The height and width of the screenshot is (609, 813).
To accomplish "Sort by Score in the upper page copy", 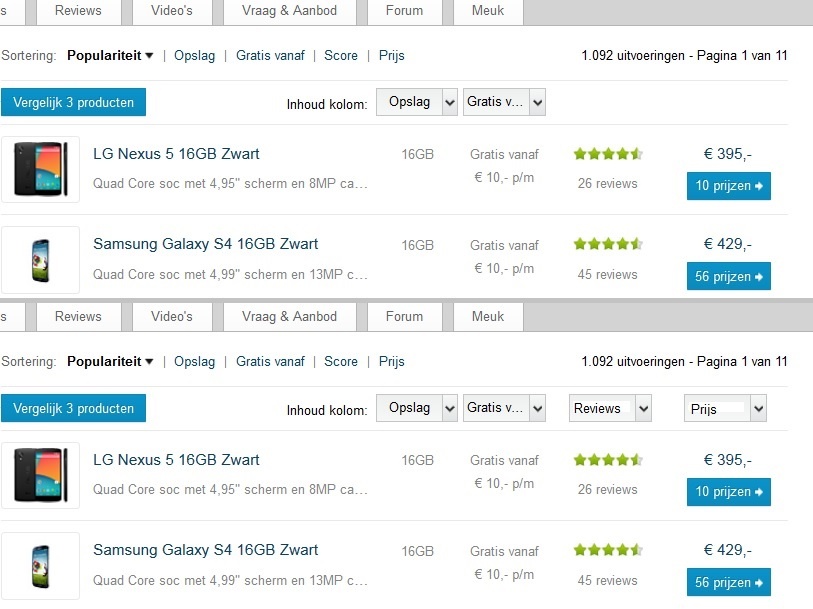I will click(x=341, y=55).
